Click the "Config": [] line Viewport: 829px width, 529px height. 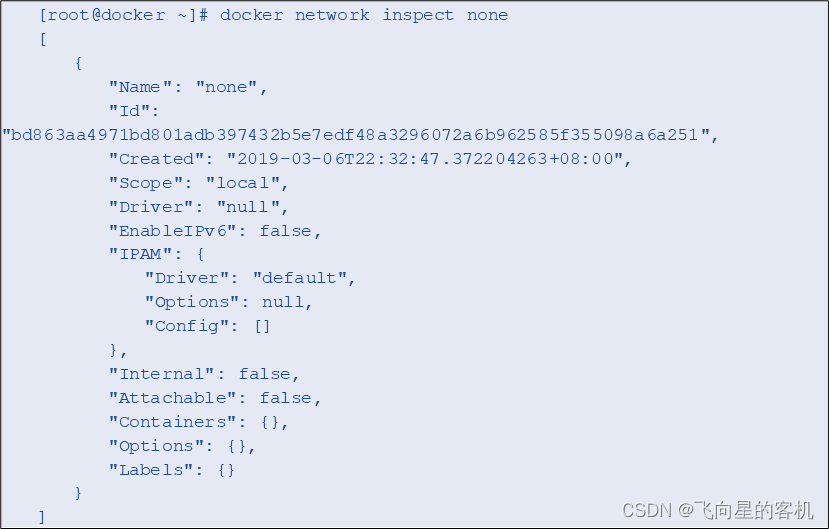point(207,326)
